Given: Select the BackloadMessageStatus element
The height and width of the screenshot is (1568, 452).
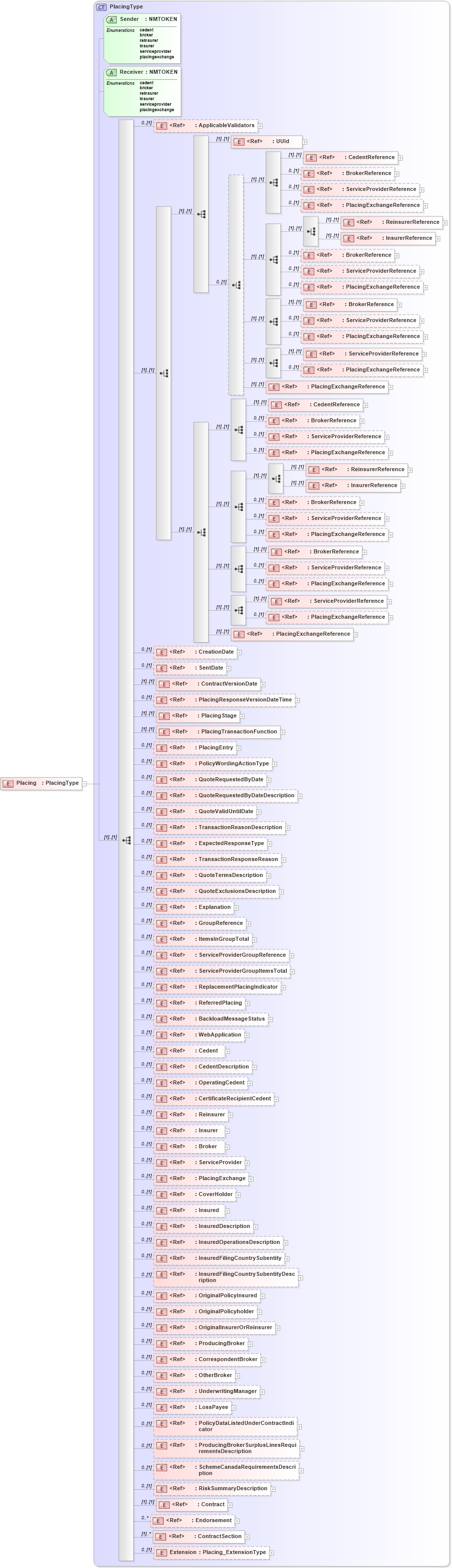Looking at the screenshot, I should [x=211, y=1019].
